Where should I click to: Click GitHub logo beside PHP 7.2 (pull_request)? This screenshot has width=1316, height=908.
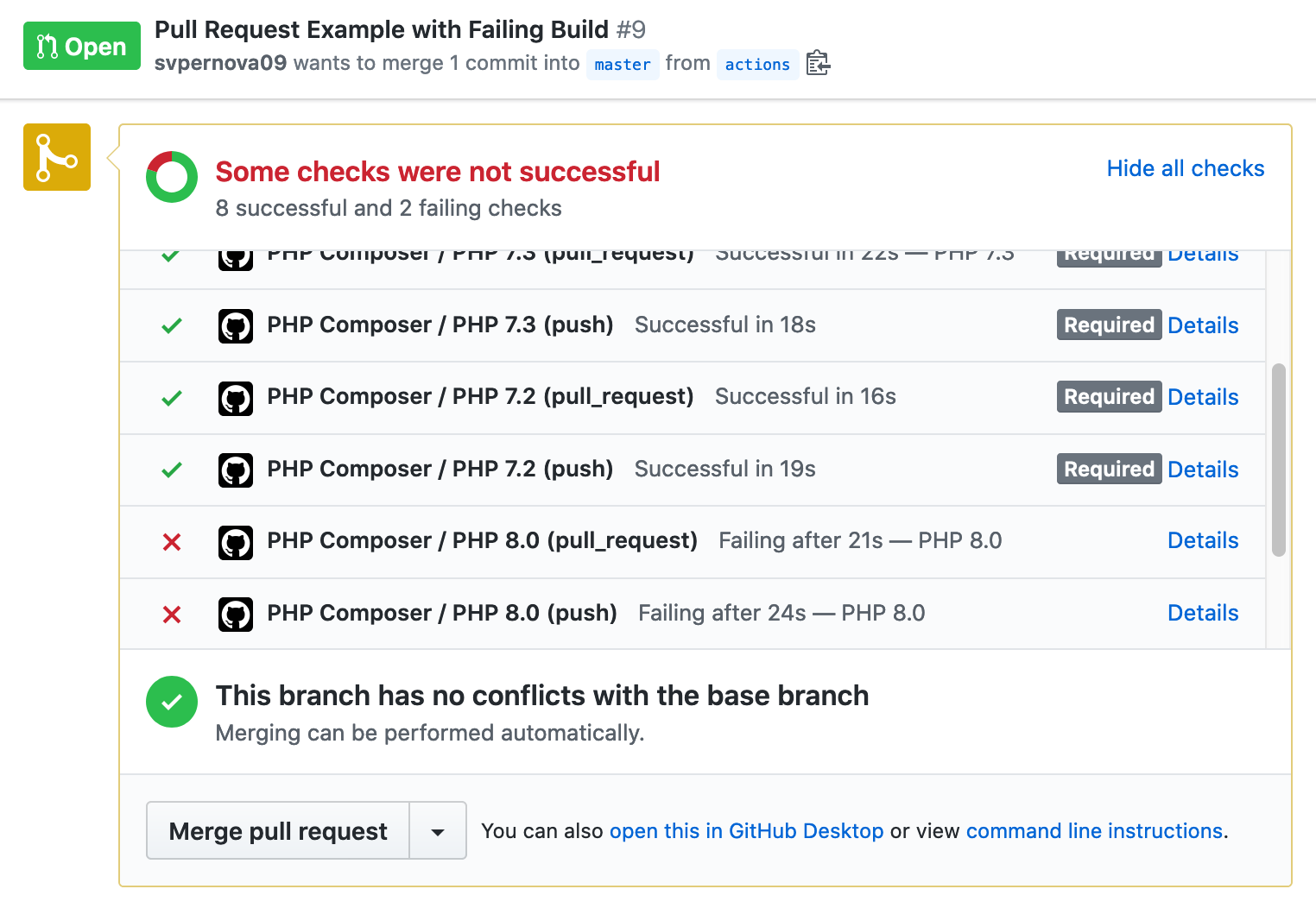click(236, 398)
